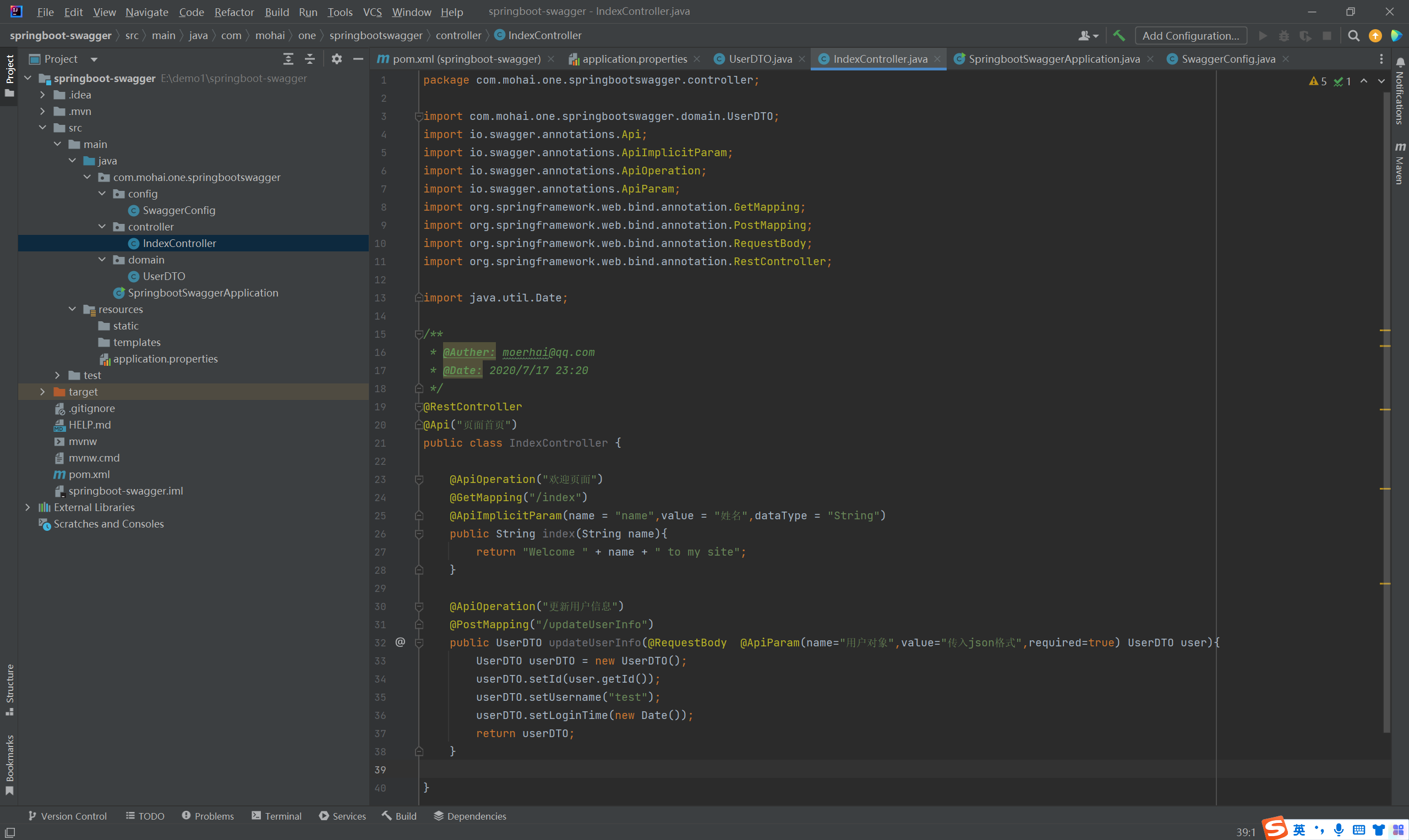
Task: Click Expand All icon in Project panel
Action: tap(288, 59)
